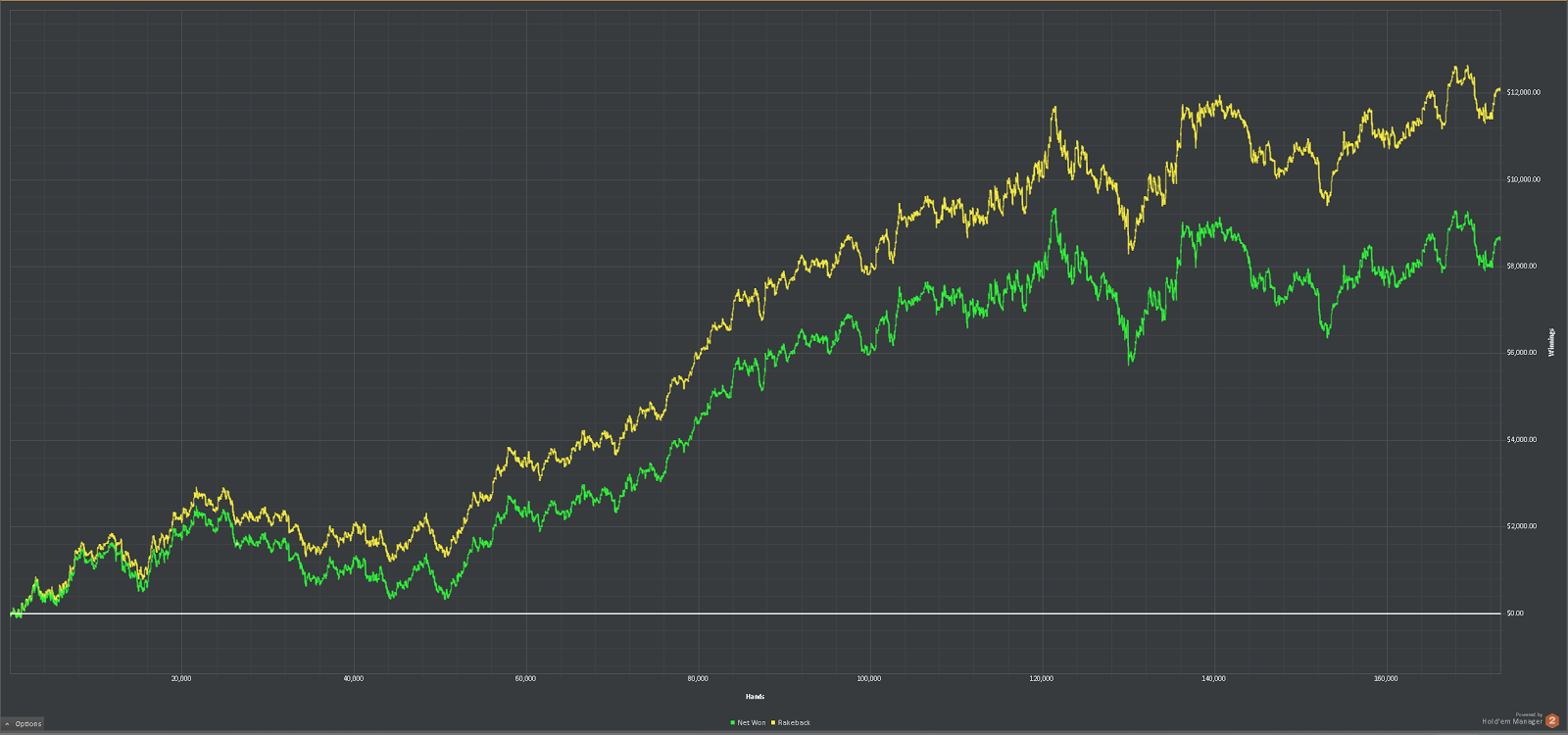1568x735 pixels.
Task: Click the 60,000 hands axis label
Action: click(x=525, y=678)
